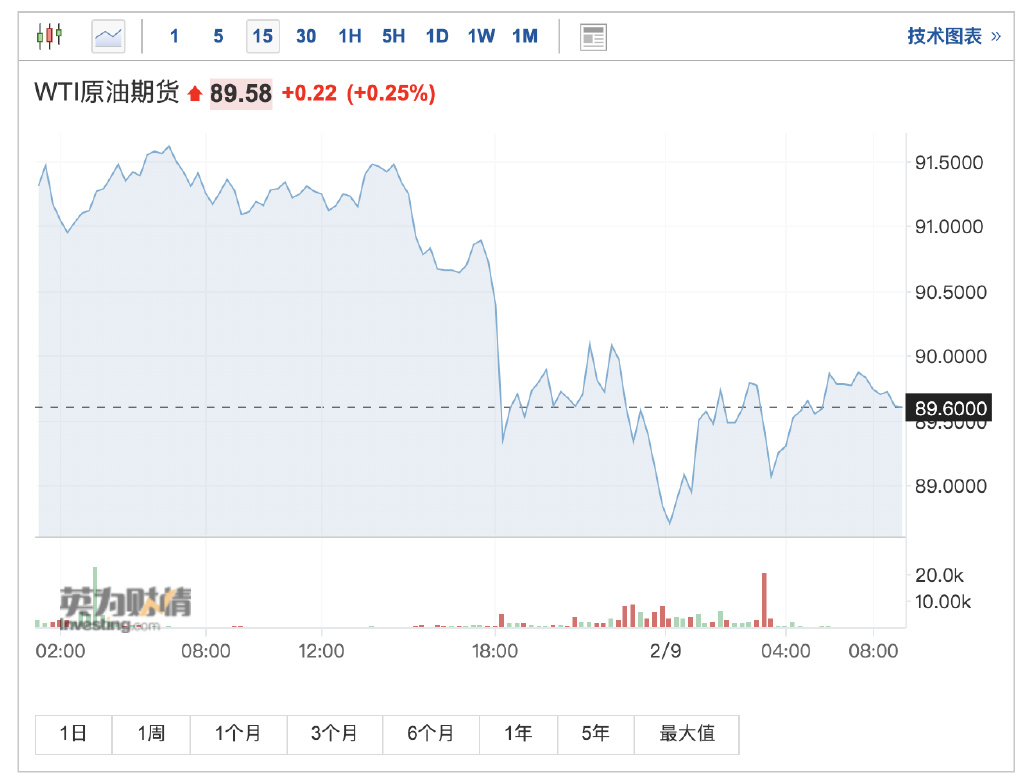Select the 1日 time range tab
This screenshot has height=783, width=1024.
73,734
